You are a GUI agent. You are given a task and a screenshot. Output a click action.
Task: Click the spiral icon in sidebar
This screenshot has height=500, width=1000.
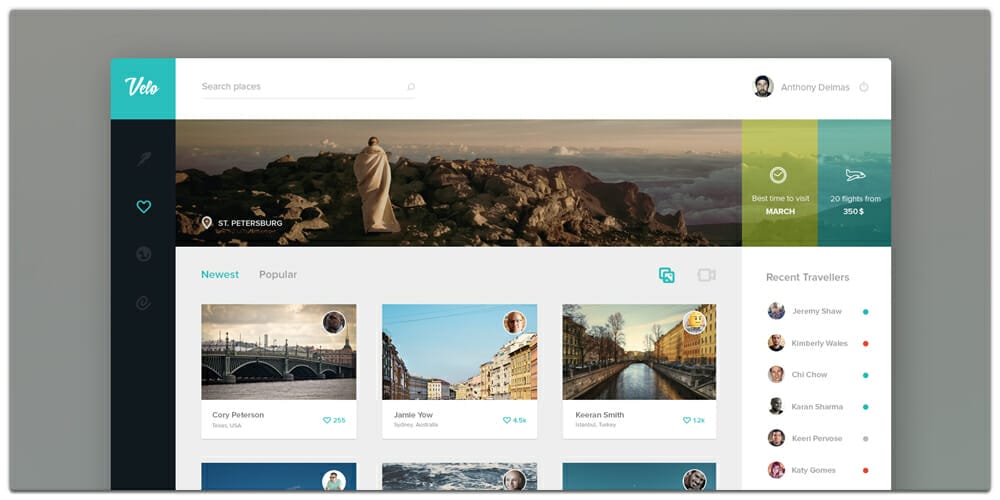[x=143, y=302]
